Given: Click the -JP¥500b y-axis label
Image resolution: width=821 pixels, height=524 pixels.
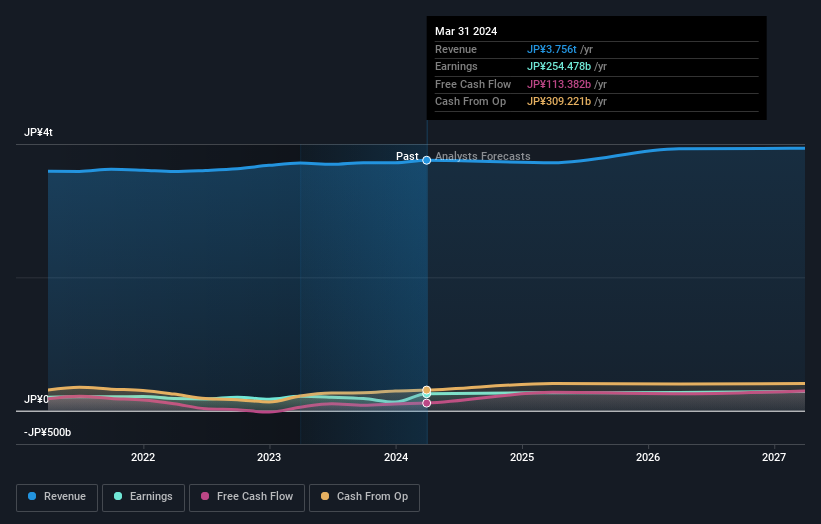Looking at the screenshot, I should (47, 432).
